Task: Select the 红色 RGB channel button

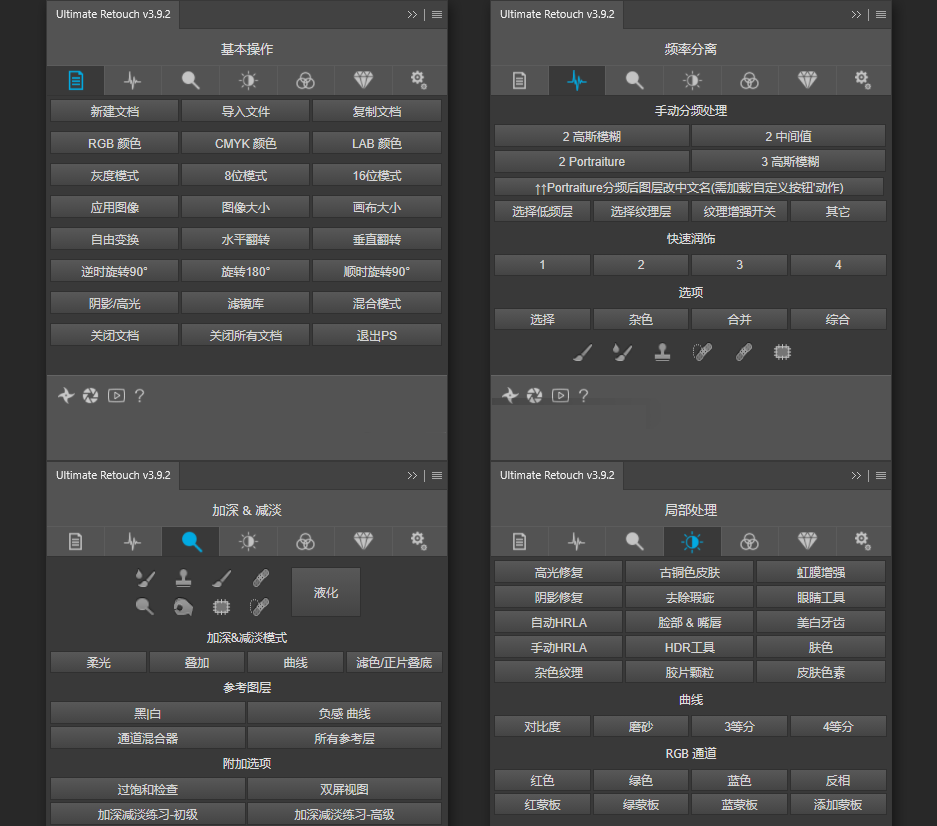Action: point(542,780)
